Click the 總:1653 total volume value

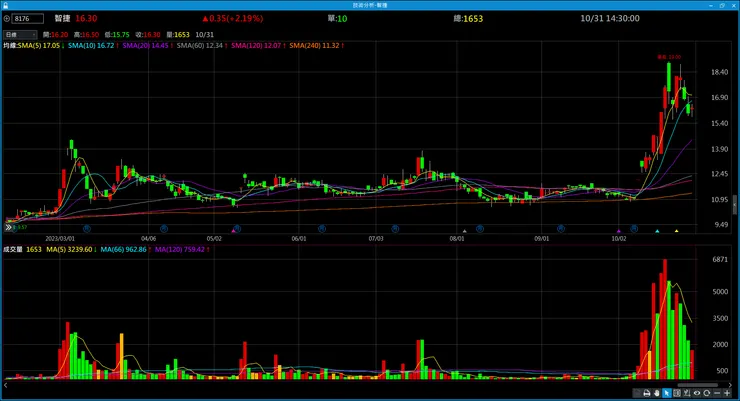click(x=468, y=18)
